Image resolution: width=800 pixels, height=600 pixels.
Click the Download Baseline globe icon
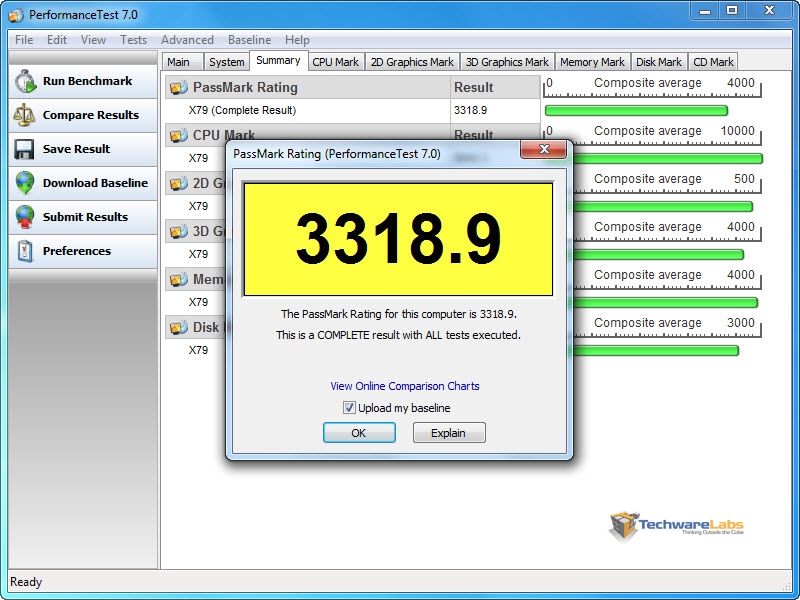click(24, 183)
